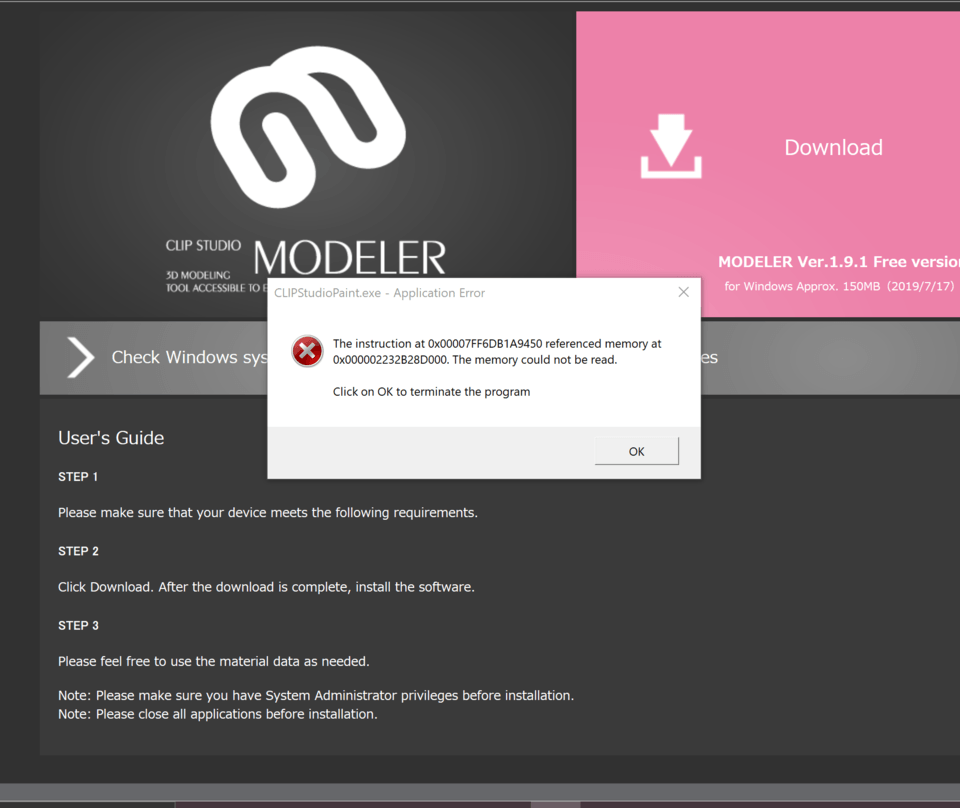Image resolution: width=960 pixels, height=808 pixels.
Task: Click the 'Click Download. After the download' text
Action: click(266, 587)
